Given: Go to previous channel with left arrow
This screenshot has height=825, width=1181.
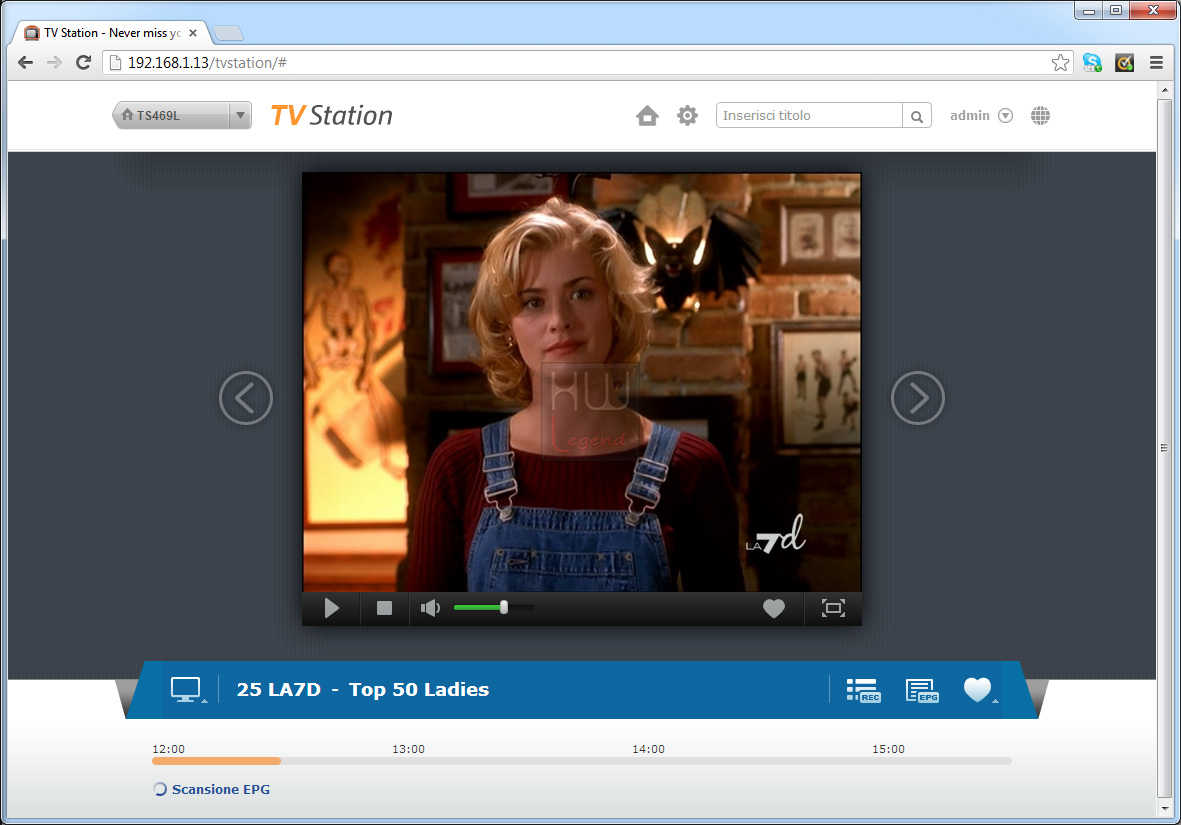Looking at the screenshot, I should (246, 398).
